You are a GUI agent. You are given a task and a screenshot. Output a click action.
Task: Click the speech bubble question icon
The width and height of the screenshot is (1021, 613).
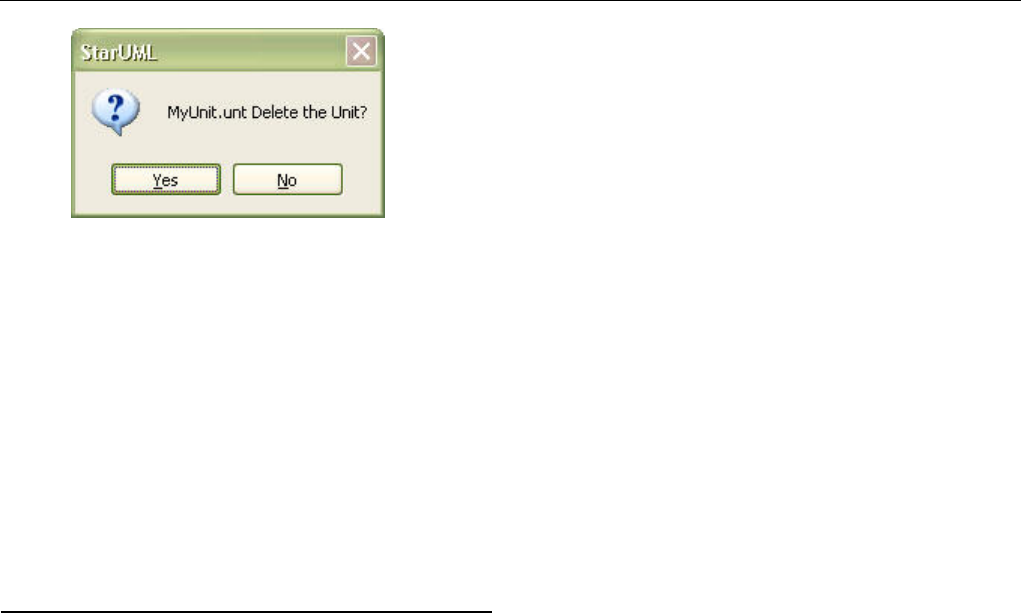(116, 112)
